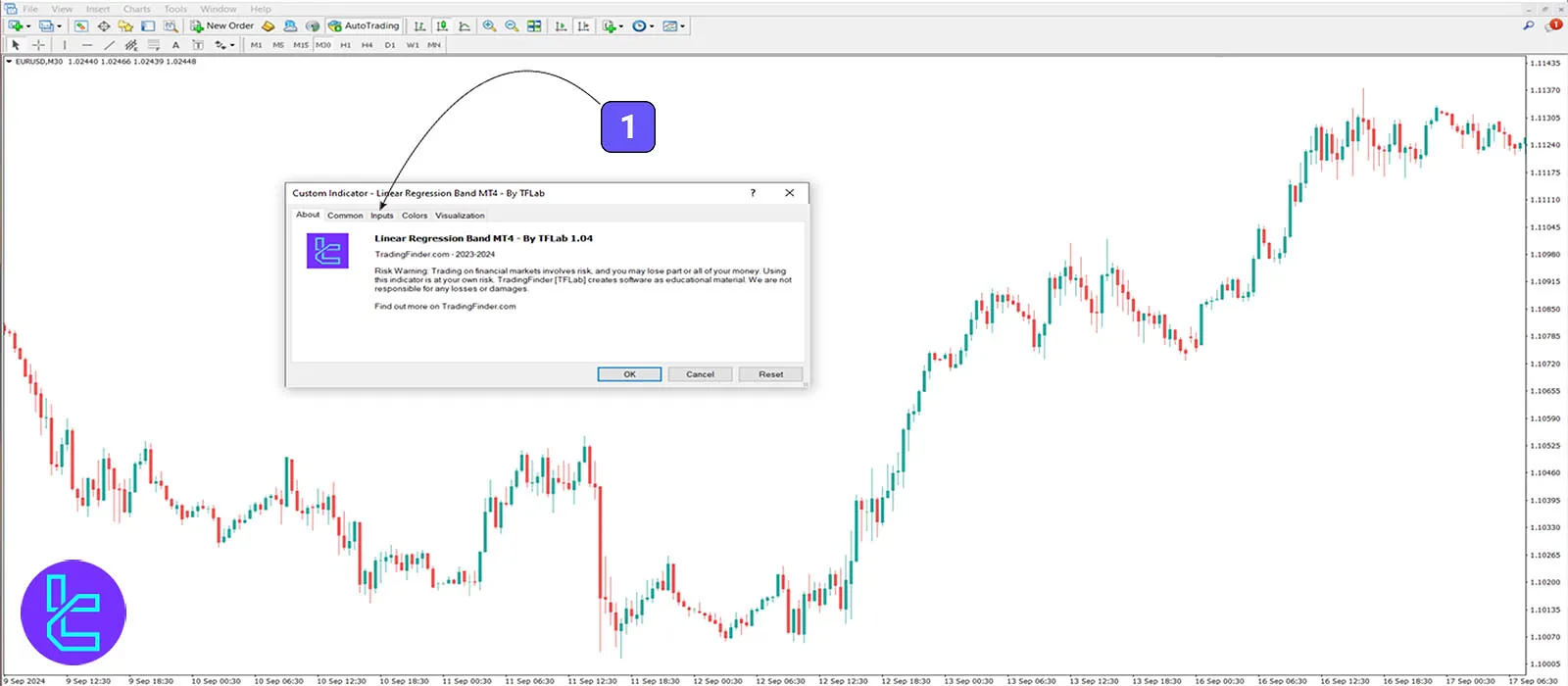Zoom in on the chart
This screenshot has width=1568, height=686.
[x=489, y=26]
